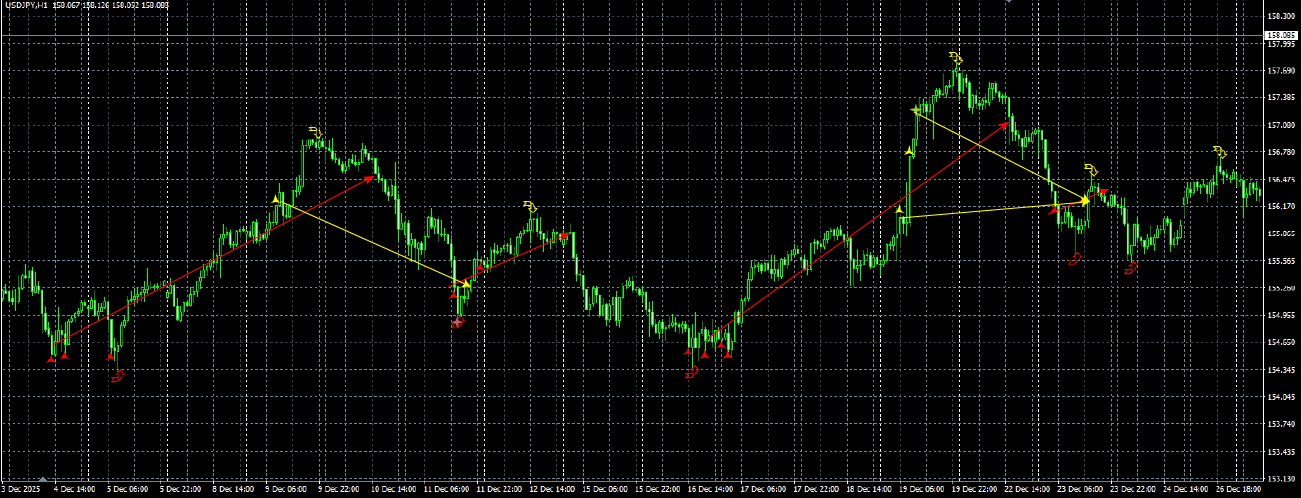Select the red cross marker at the 11 Dec low
Viewport: 1302px width, 498px height.
tap(458, 322)
